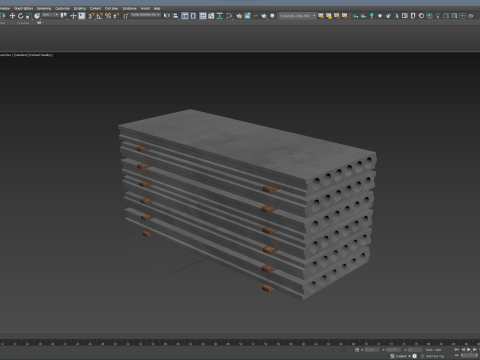The width and height of the screenshot is (480, 360).
Task: Toggle 3D Snaps
Action: click(91, 16)
